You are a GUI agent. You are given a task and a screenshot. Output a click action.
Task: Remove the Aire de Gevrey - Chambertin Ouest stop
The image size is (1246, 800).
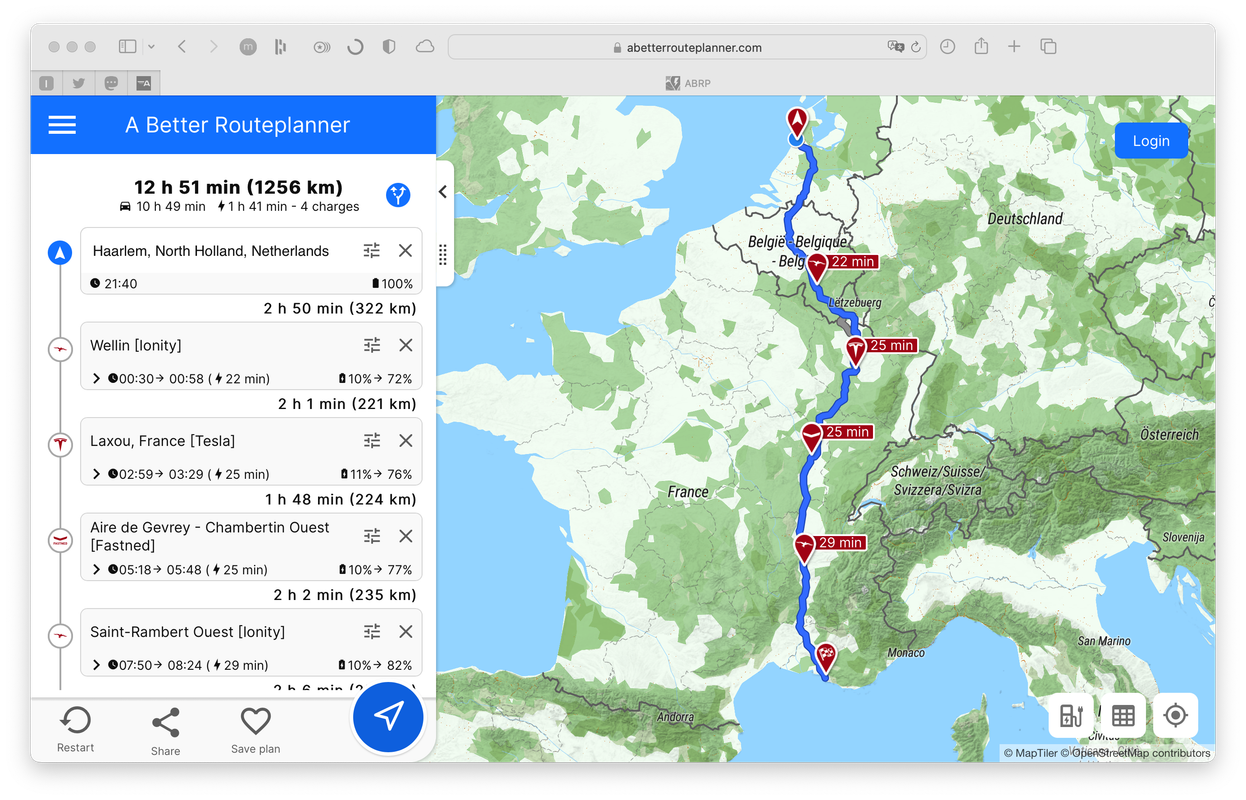click(405, 536)
